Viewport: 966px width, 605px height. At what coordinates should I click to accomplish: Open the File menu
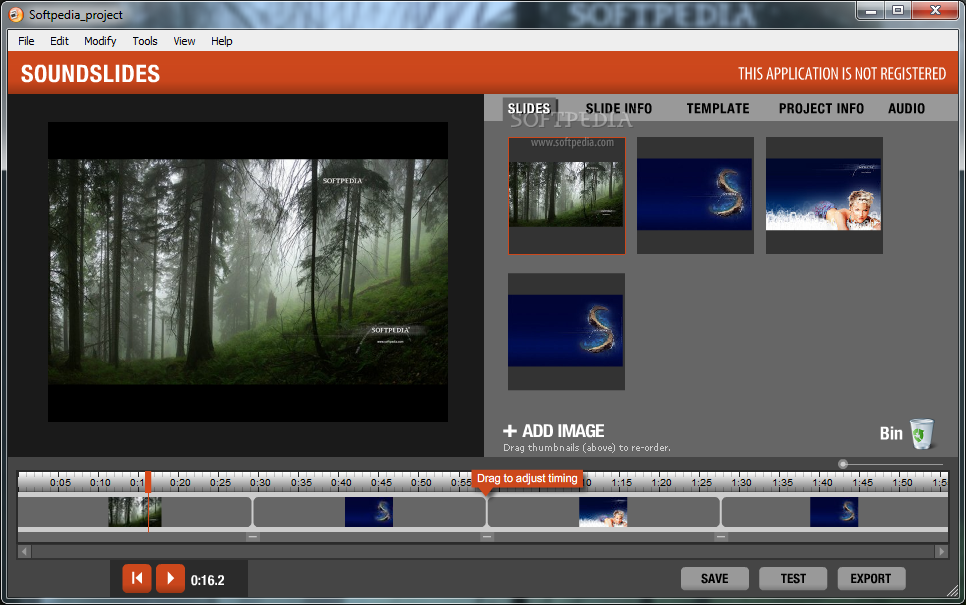pyautogui.click(x=26, y=41)
